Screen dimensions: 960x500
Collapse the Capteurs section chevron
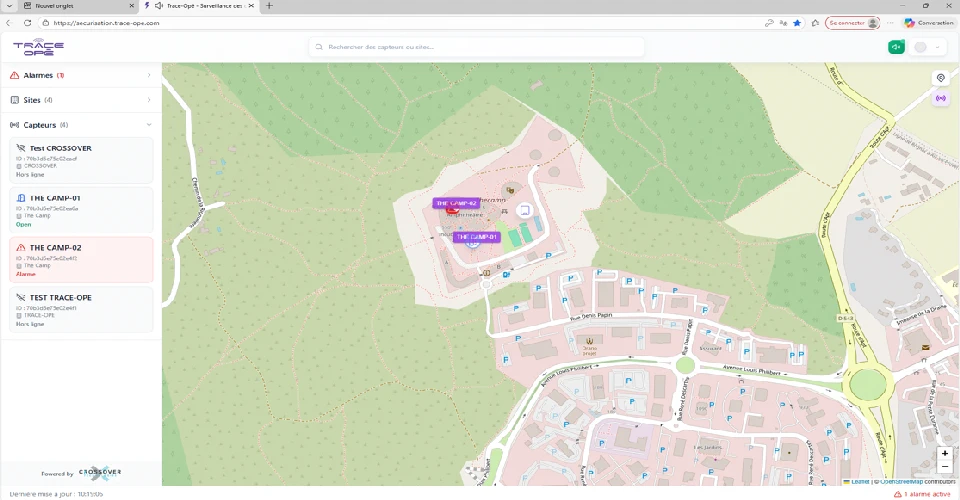[x=149, y=125]
